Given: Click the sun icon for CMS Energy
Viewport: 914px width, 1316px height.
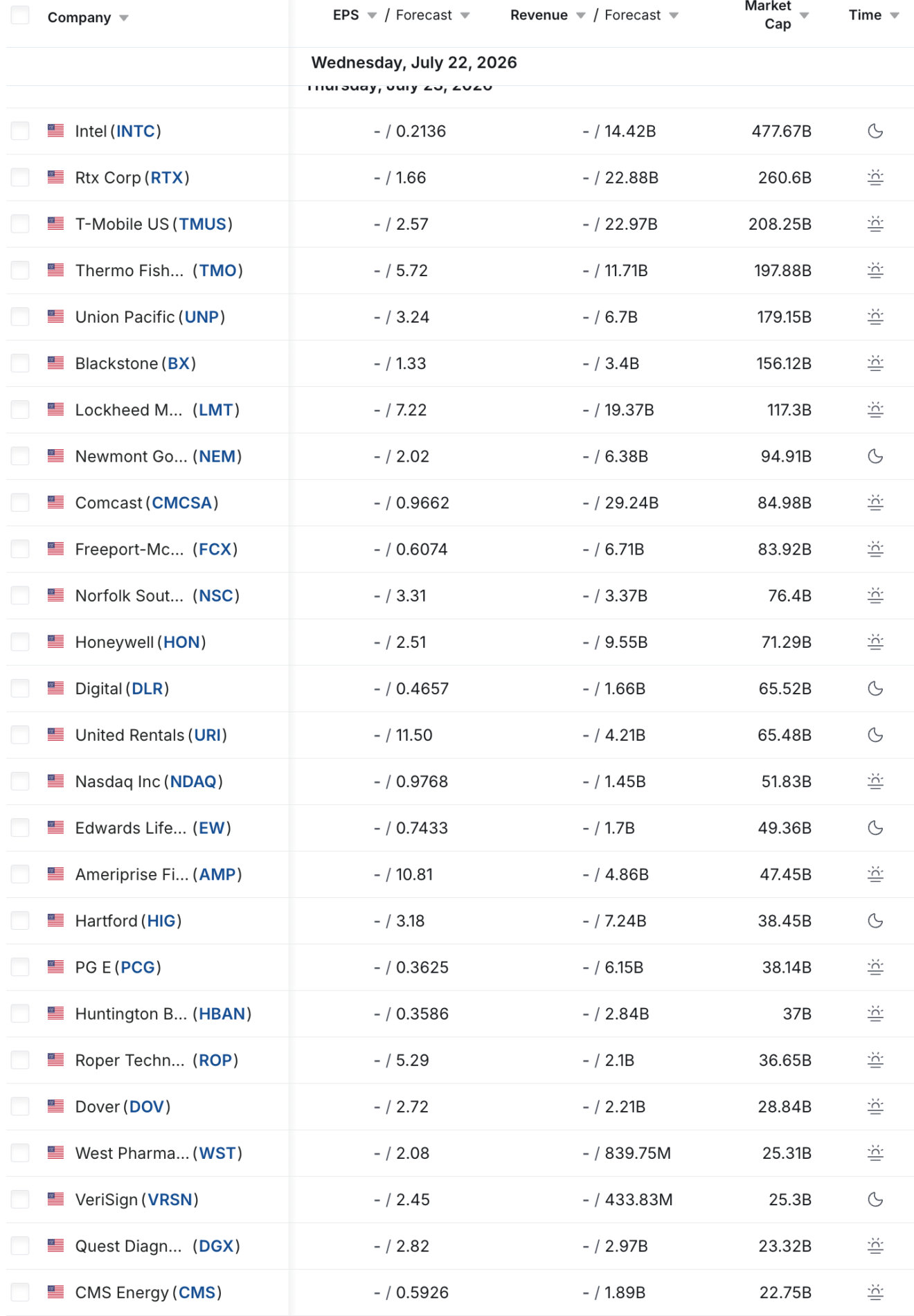Looking at the screenshot, I should (x=875, y=1292).
